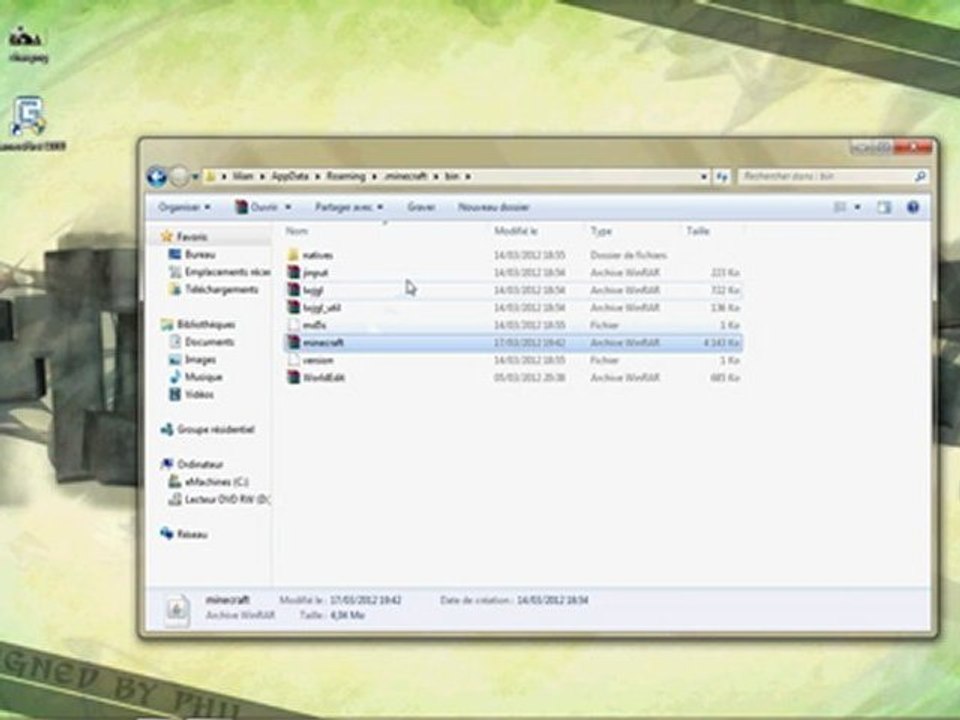Expand the Ouvrir dropdown arrow
The image size is (960, 720).
(x=288, y=208)
